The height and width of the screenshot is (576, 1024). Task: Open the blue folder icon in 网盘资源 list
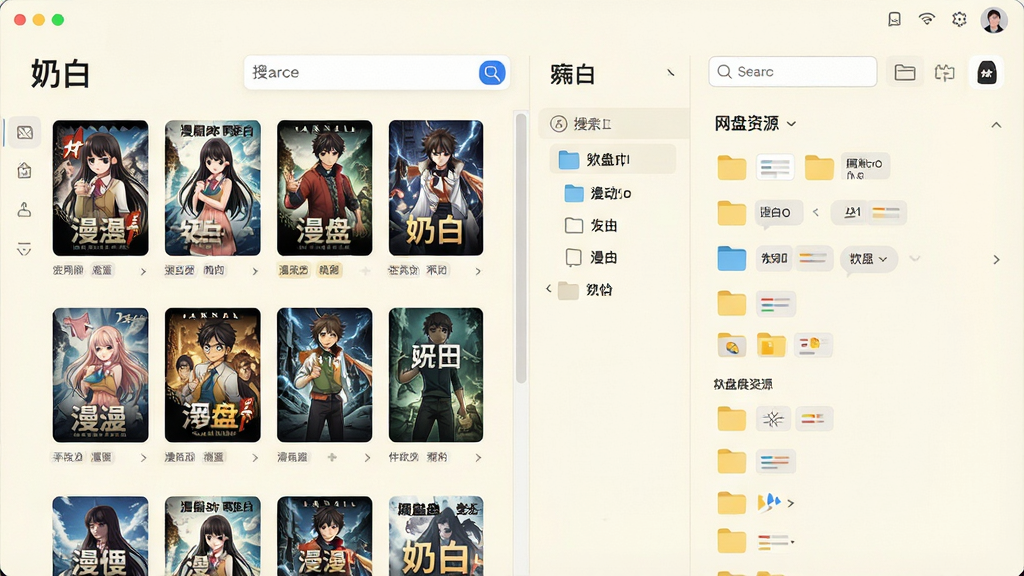[x=731, y=259]
